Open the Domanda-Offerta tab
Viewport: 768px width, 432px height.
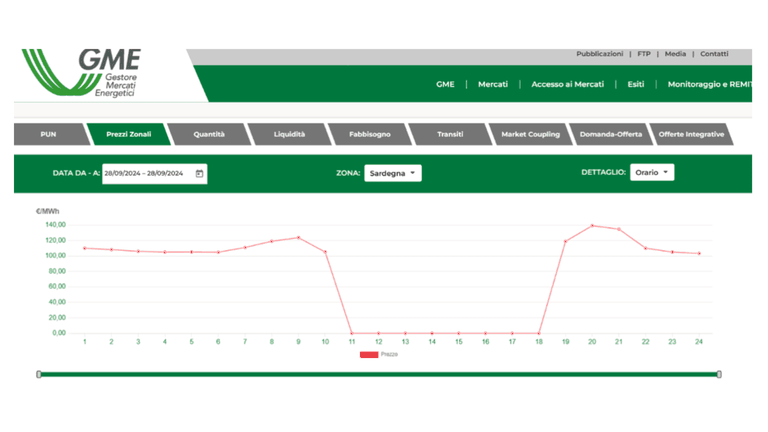[x=610, y=134]
